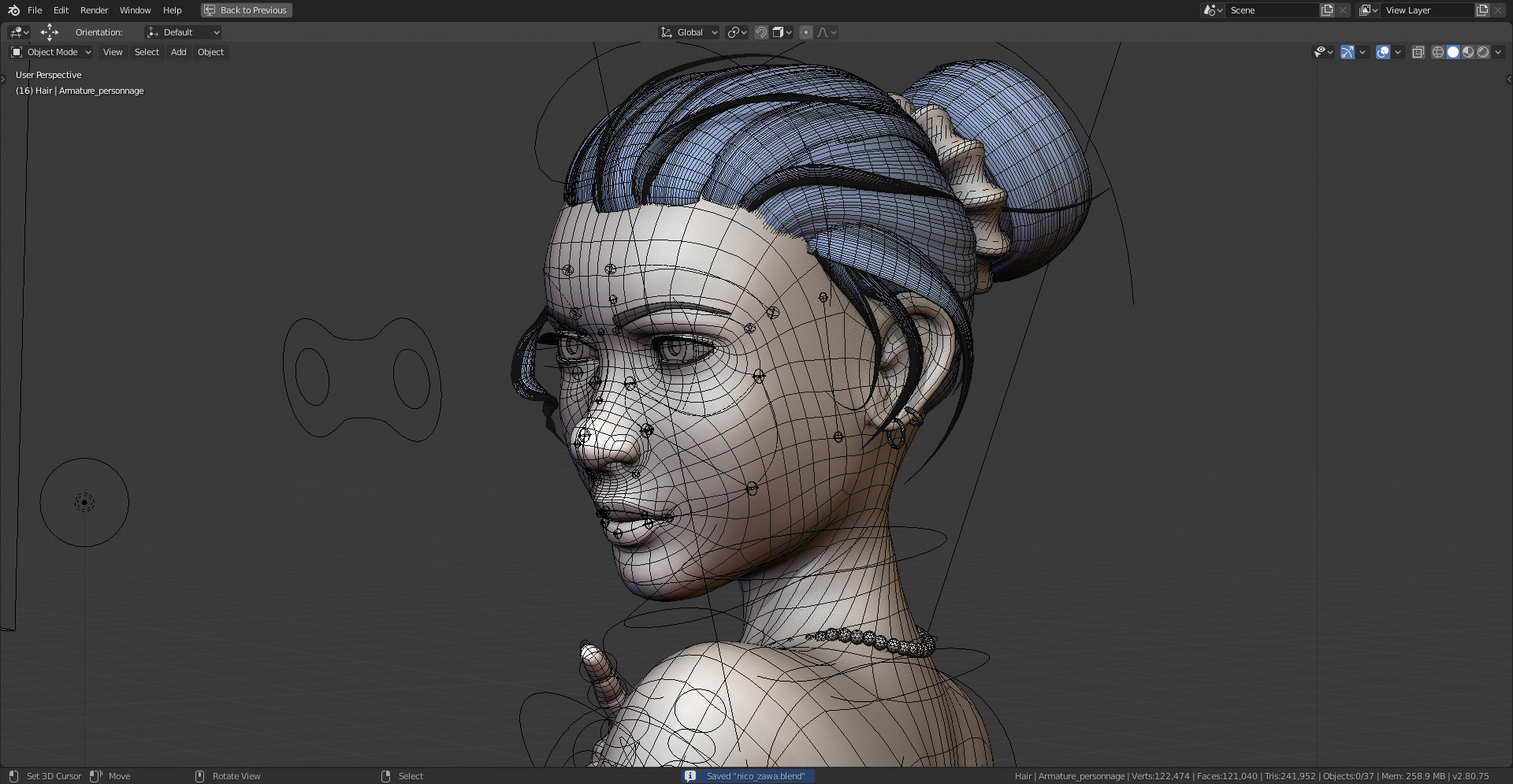This screenshot has width=1513, height=784.
Task: Toggle proportional editing
Action: pos(806,32)
